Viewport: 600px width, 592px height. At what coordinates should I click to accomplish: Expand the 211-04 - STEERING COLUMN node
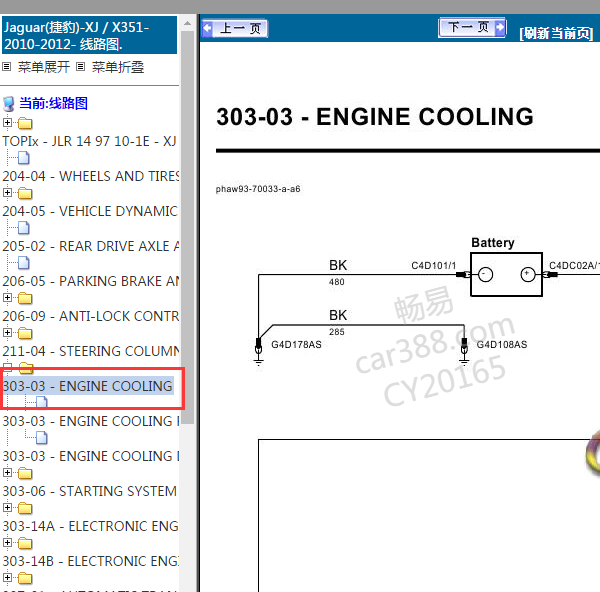[x=7, y=333]
